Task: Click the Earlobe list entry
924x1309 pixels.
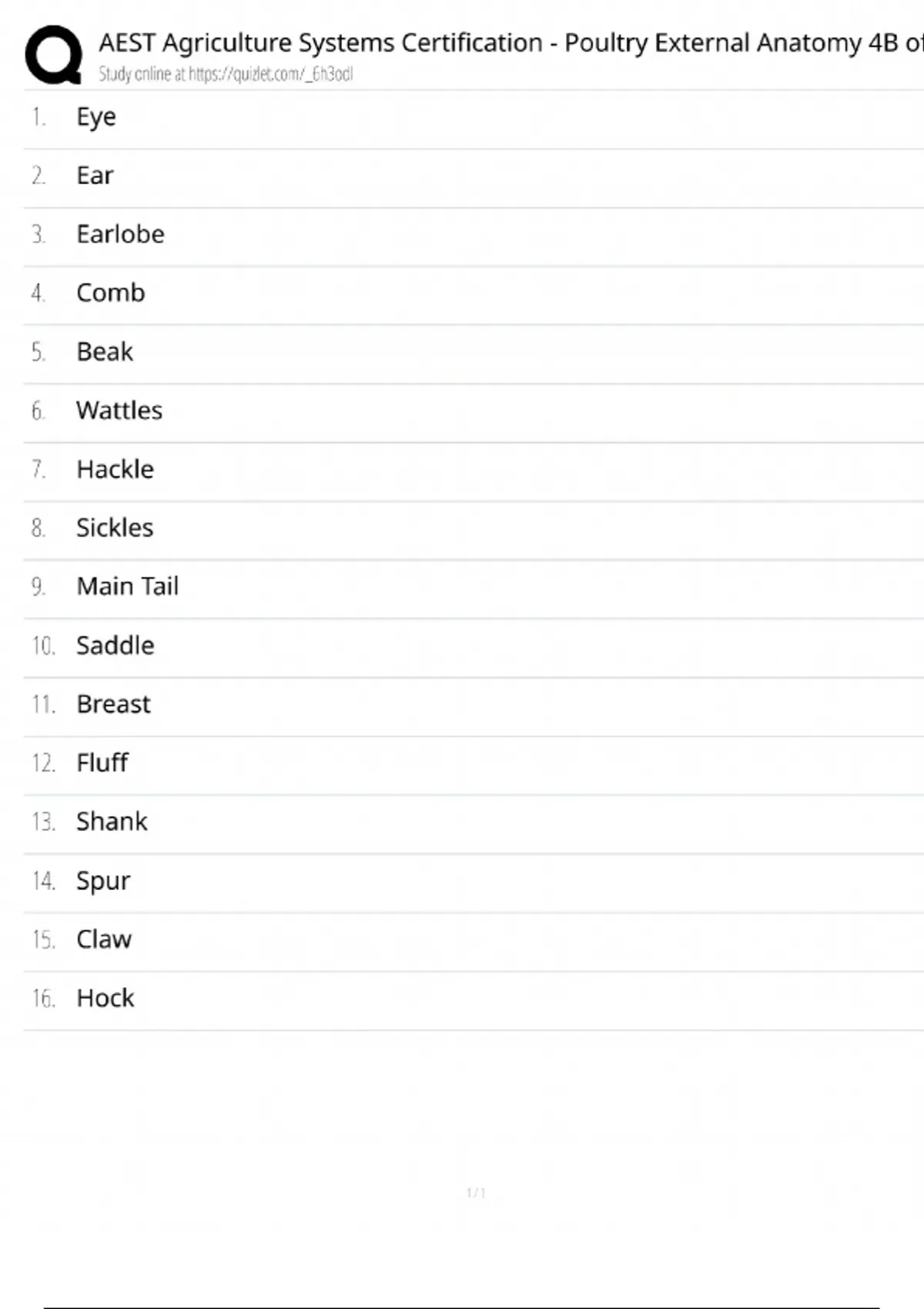Action: 120,234
